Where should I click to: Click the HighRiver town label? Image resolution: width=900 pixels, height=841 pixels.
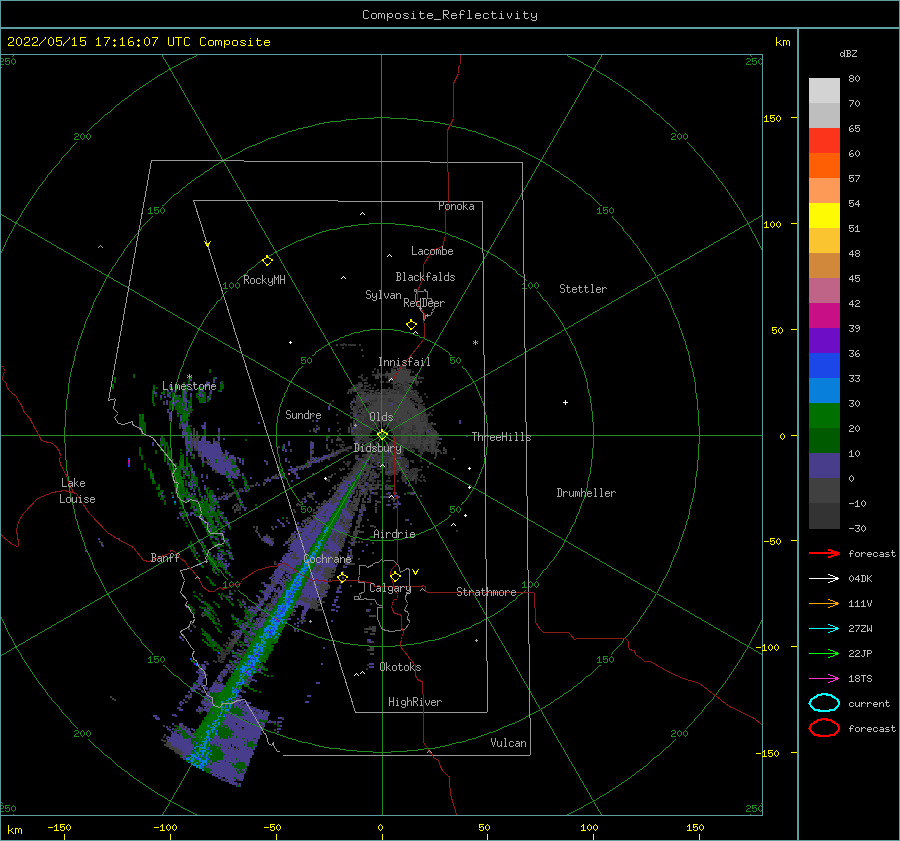(x=415, y=702)
